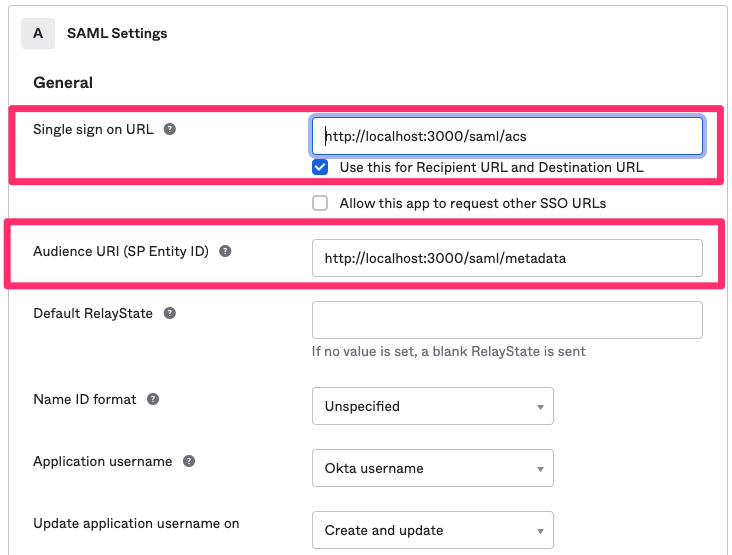Click help icon beside Single sign on URL
The image size is (732, 555).
[x=169, y=129]
